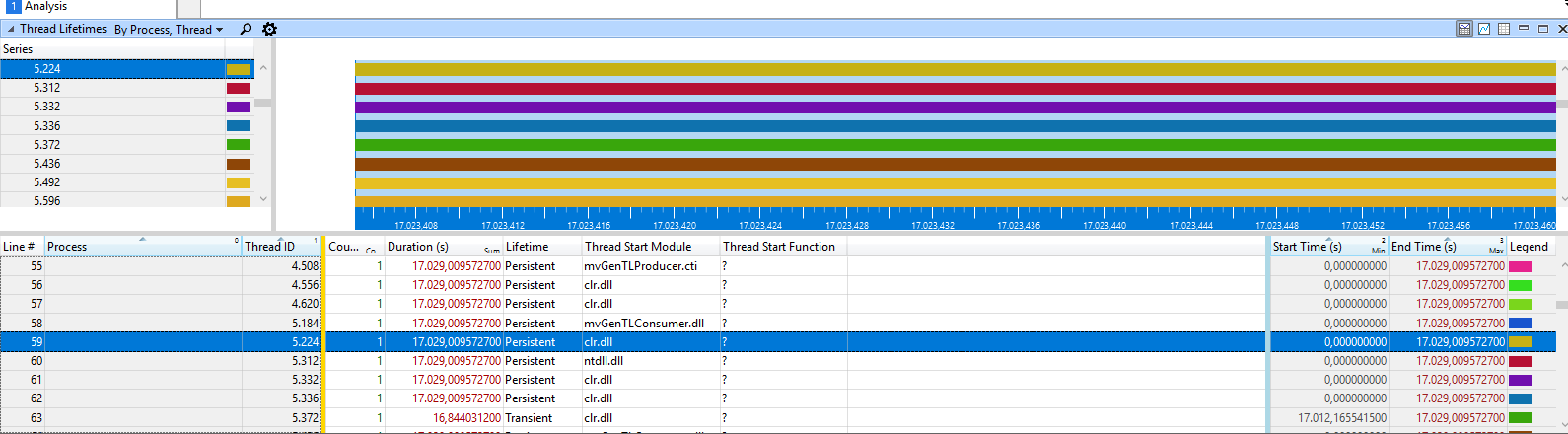Click the red thread bar in the graph
This screenshot has width=1568, height=434.
pyautogui.click(x=956, y=89)
